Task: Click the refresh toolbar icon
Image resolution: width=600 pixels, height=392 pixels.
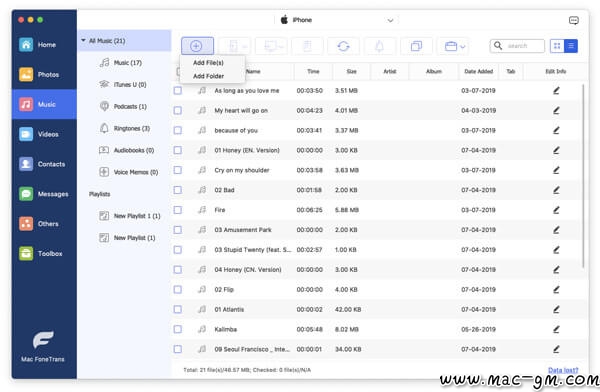Action: 343,46
